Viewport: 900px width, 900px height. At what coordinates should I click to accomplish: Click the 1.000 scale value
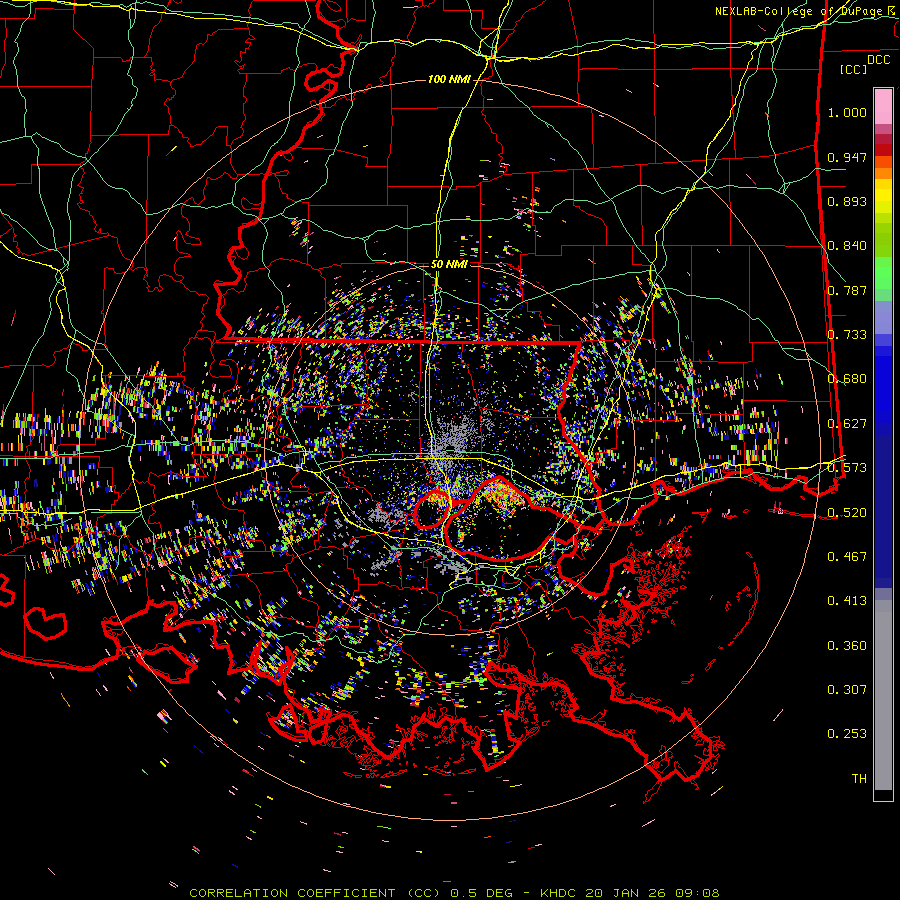click(847, 112)
